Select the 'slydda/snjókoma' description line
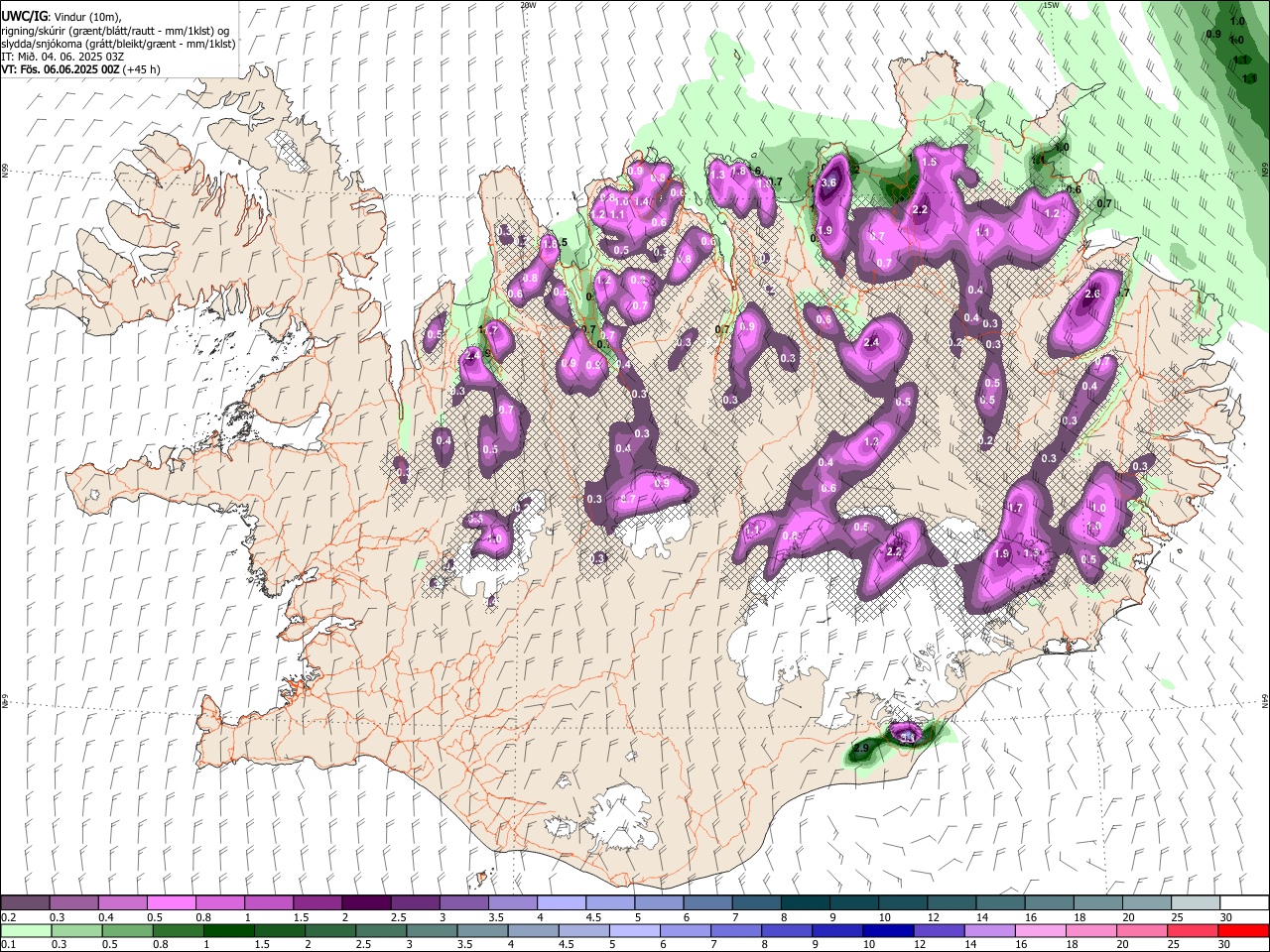Image resolution: width=1270 pixels, height=952 pixels. point(118,44)
